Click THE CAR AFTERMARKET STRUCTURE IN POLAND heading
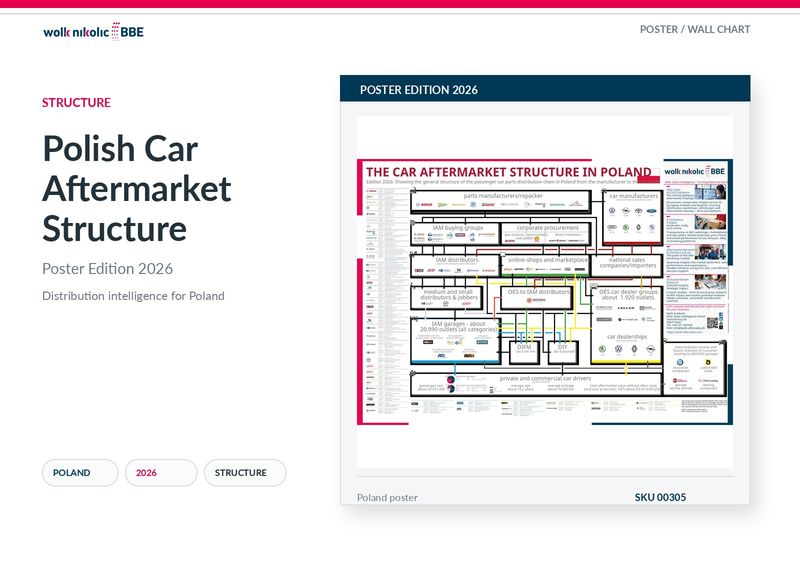800x565 pixels. point(509,172)
